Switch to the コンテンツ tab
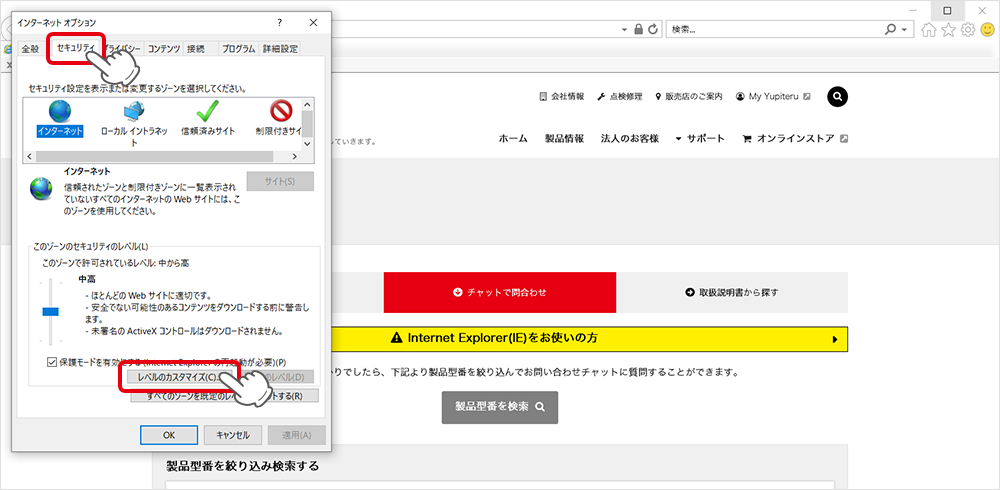This screenshot has width=1000, height=490. 164,49
